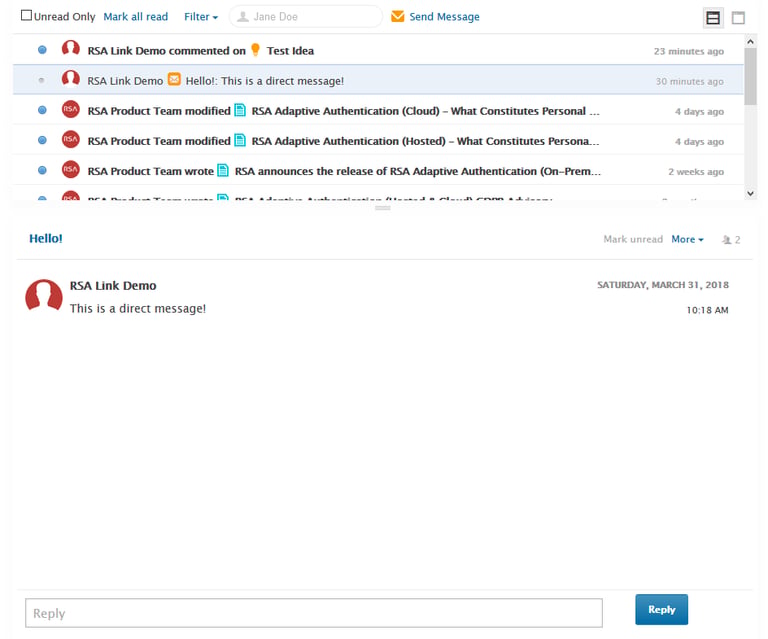This screenshot has width=768, height=639.
Task: Click Mark unread
Action: click(633, 239)
